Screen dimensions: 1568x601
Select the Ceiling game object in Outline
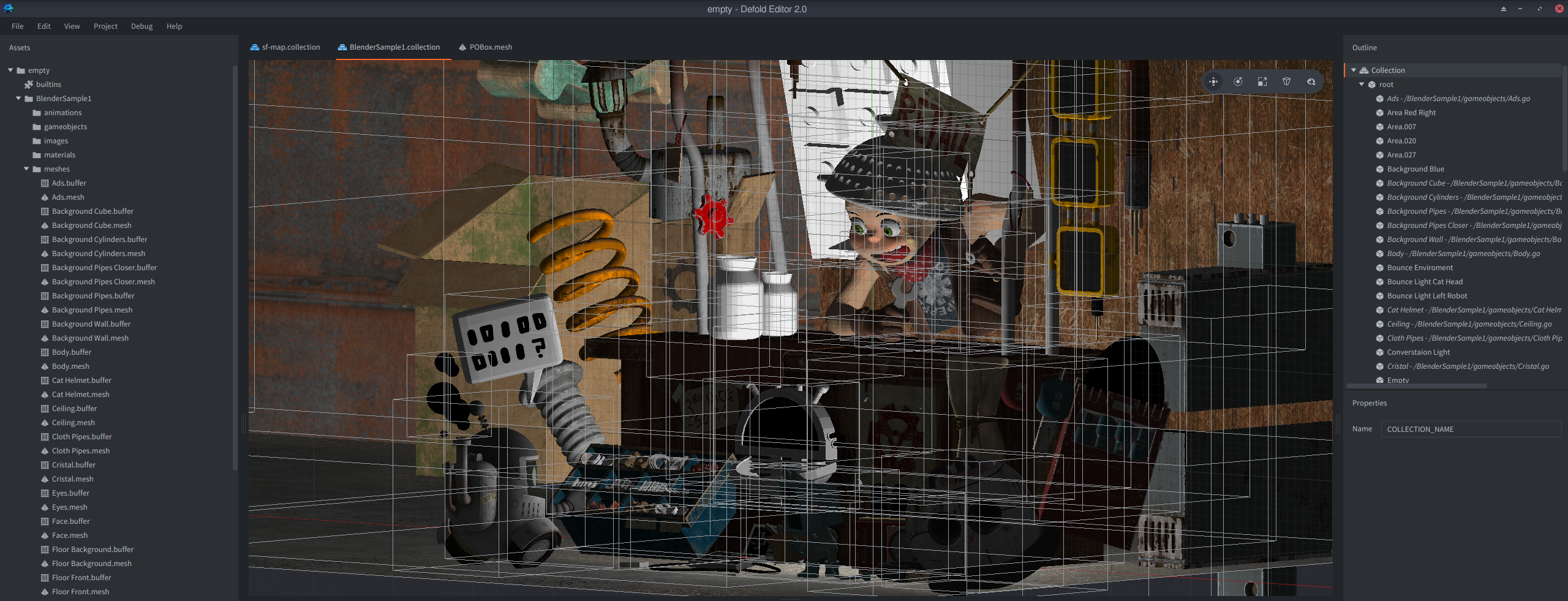point(1469,324)
